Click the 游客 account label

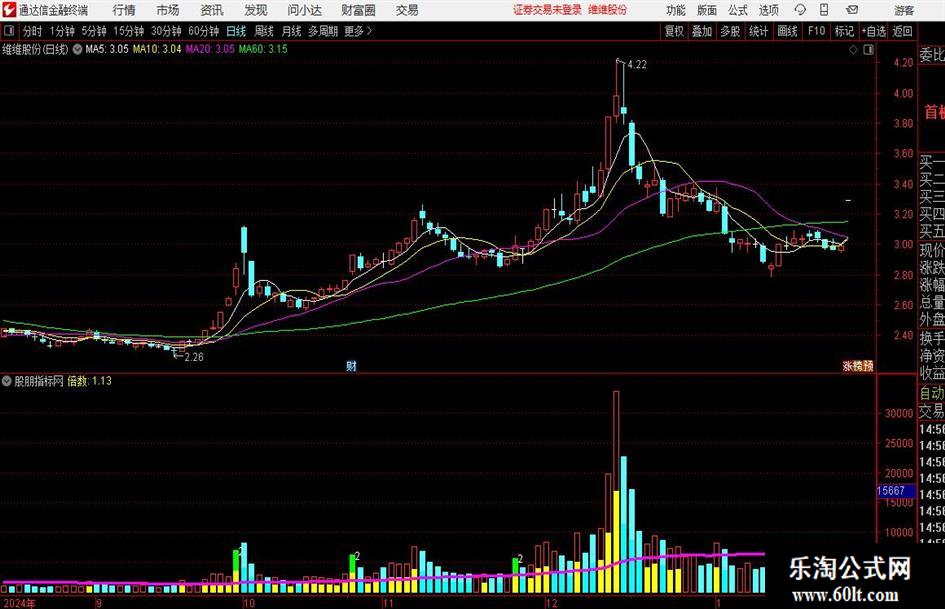coord(904,10)
